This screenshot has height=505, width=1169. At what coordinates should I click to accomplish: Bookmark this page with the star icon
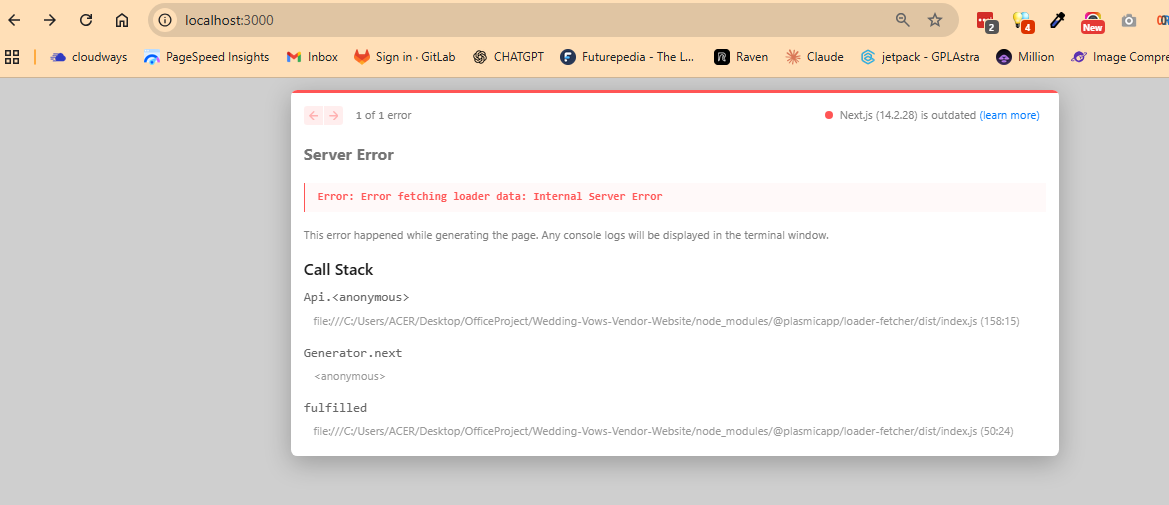click(935, 20)
